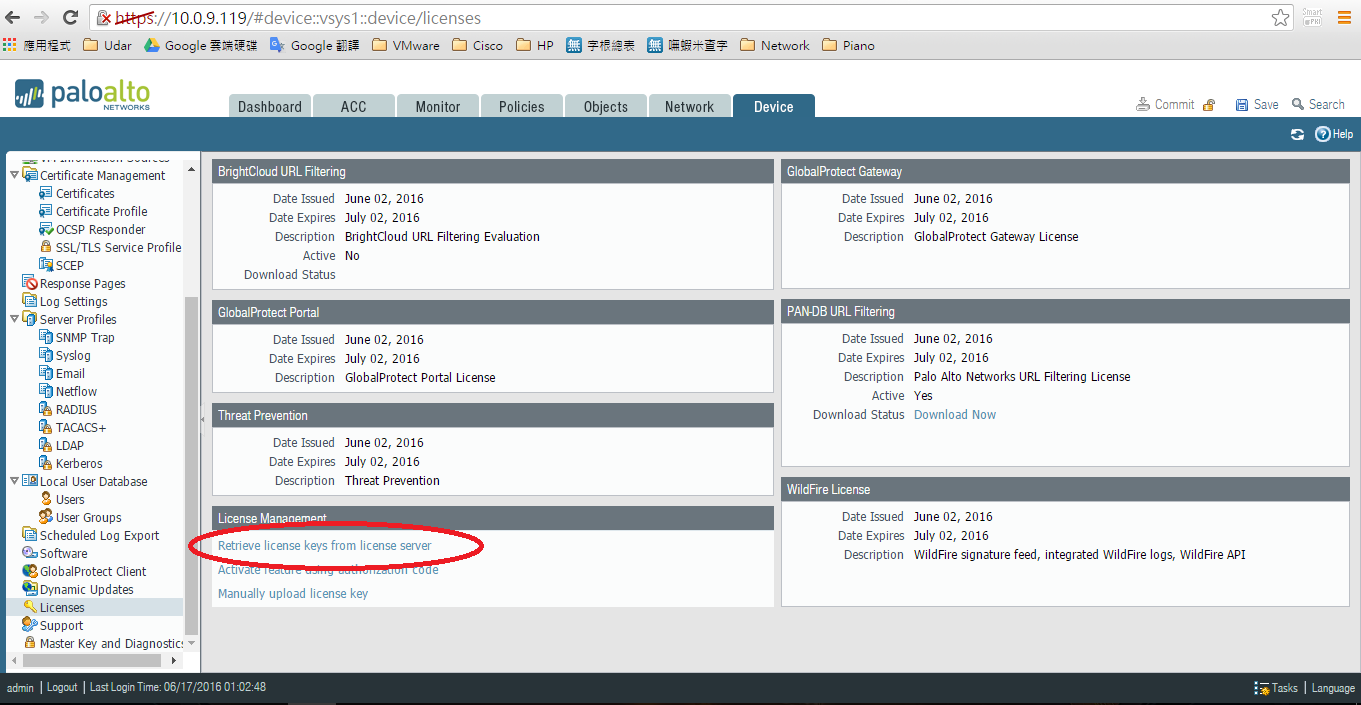Click the Palo Alto Networks logo
The height and width of the screenshot is (705, 1361).
click(83, 95)
